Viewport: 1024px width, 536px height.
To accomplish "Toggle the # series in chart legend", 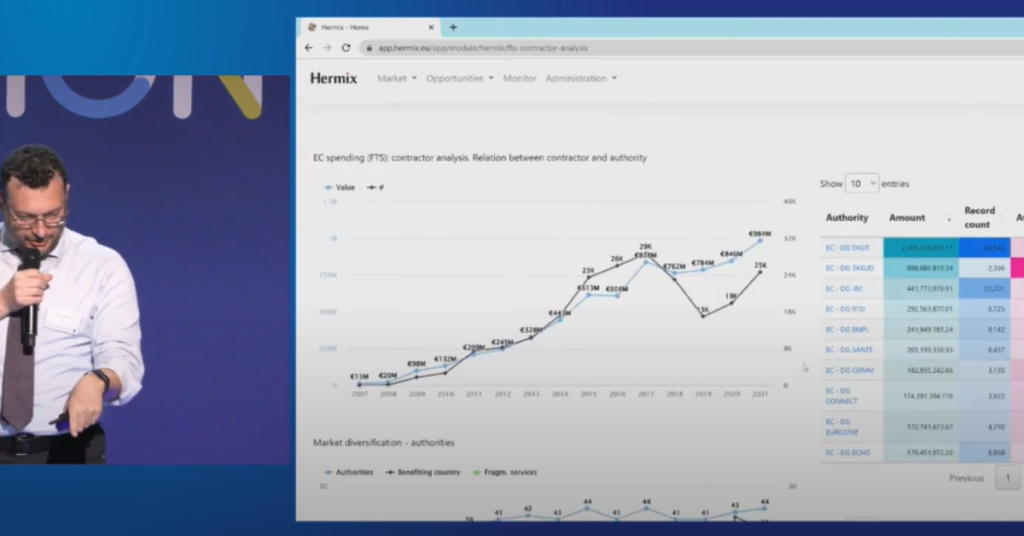I will 376,187.
